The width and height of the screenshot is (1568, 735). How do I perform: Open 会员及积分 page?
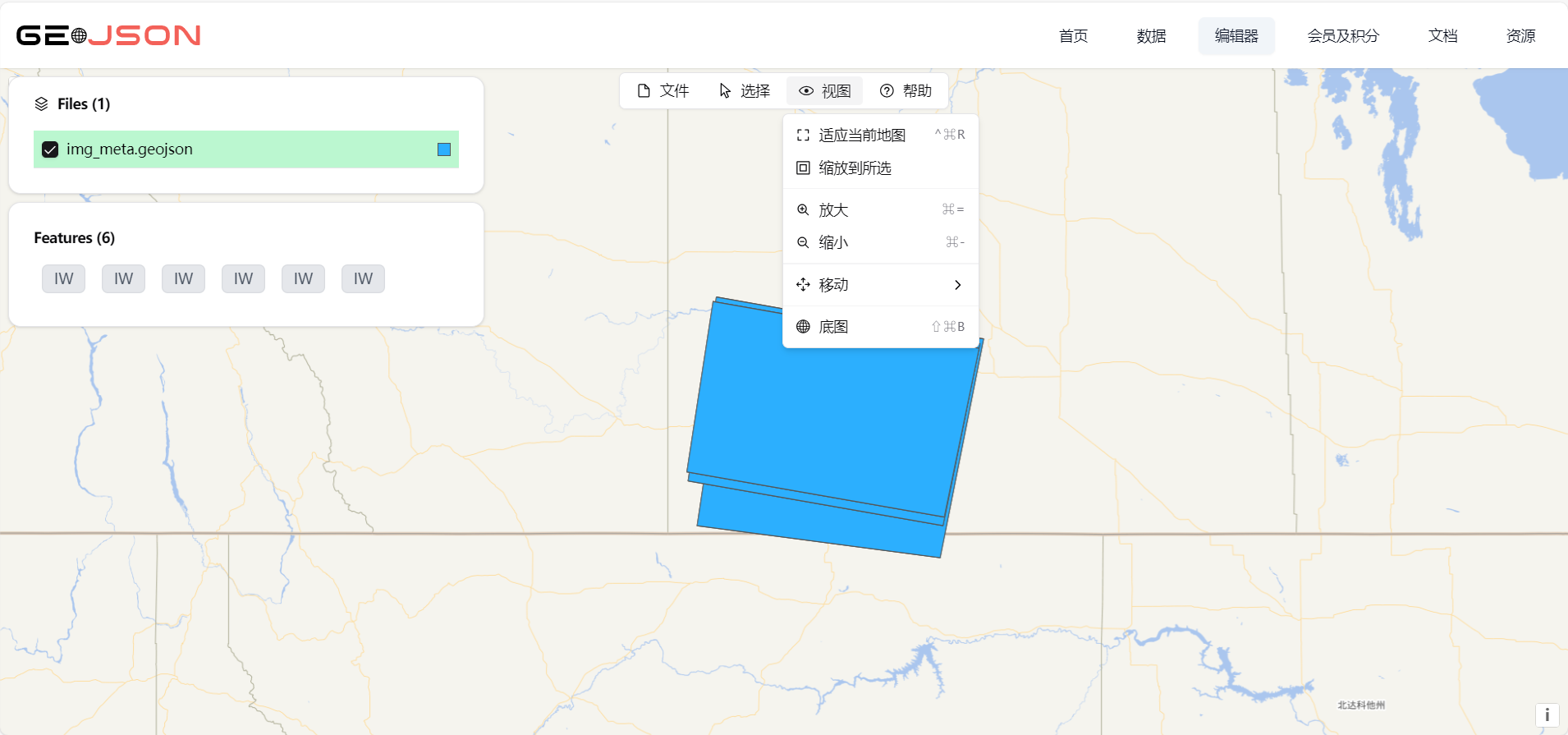coord(1343,36)
